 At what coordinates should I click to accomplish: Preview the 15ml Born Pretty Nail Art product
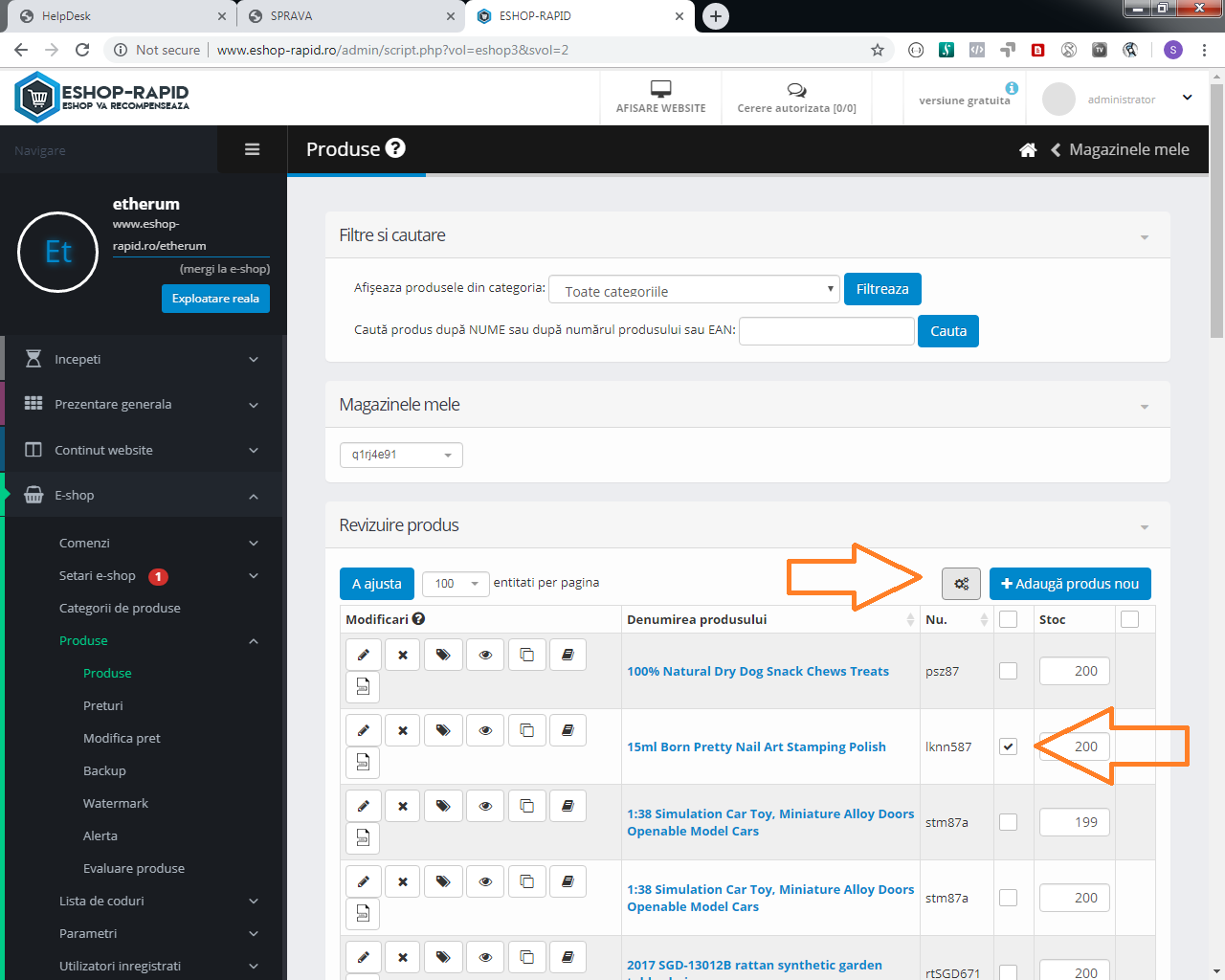(x=485, y=730)
